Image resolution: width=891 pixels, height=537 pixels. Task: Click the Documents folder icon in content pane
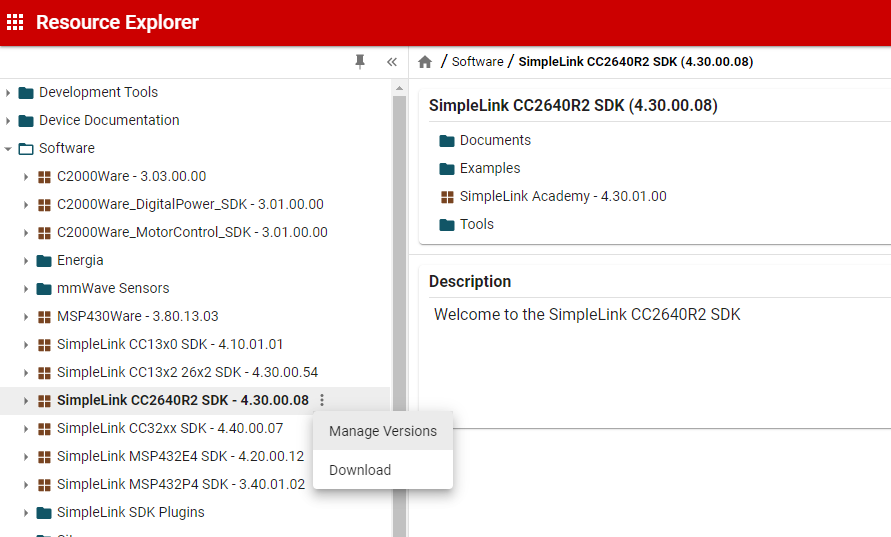(447, 140)
